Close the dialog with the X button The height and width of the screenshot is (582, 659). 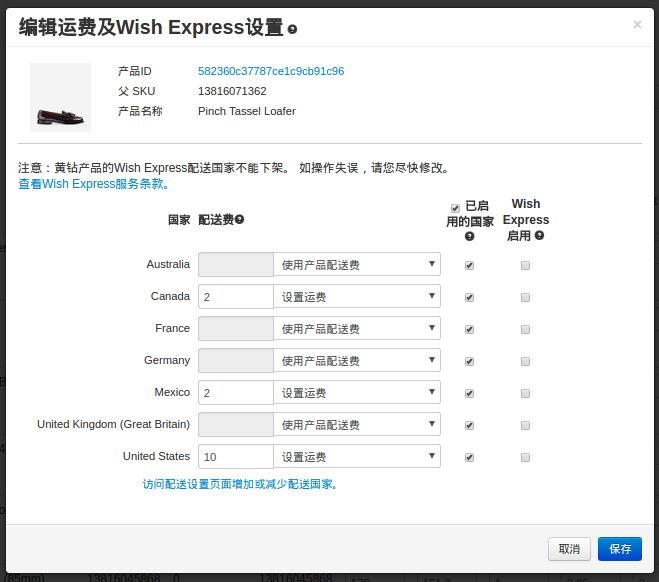tap(637, 25)
